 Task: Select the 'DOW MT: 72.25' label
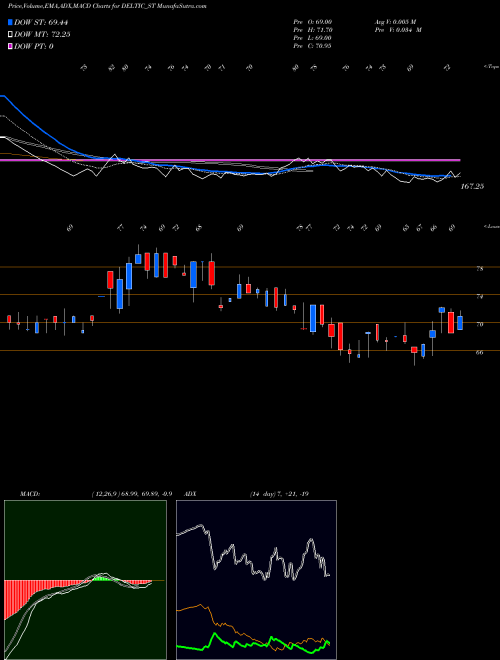[x=42, y=34]
